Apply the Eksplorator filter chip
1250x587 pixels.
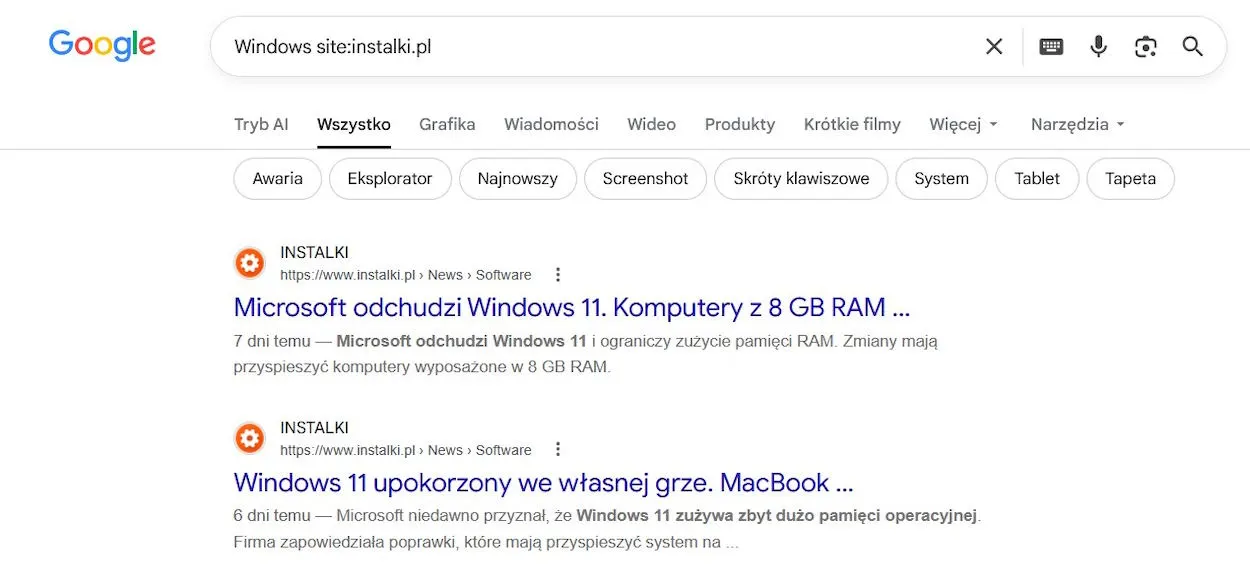390,179
